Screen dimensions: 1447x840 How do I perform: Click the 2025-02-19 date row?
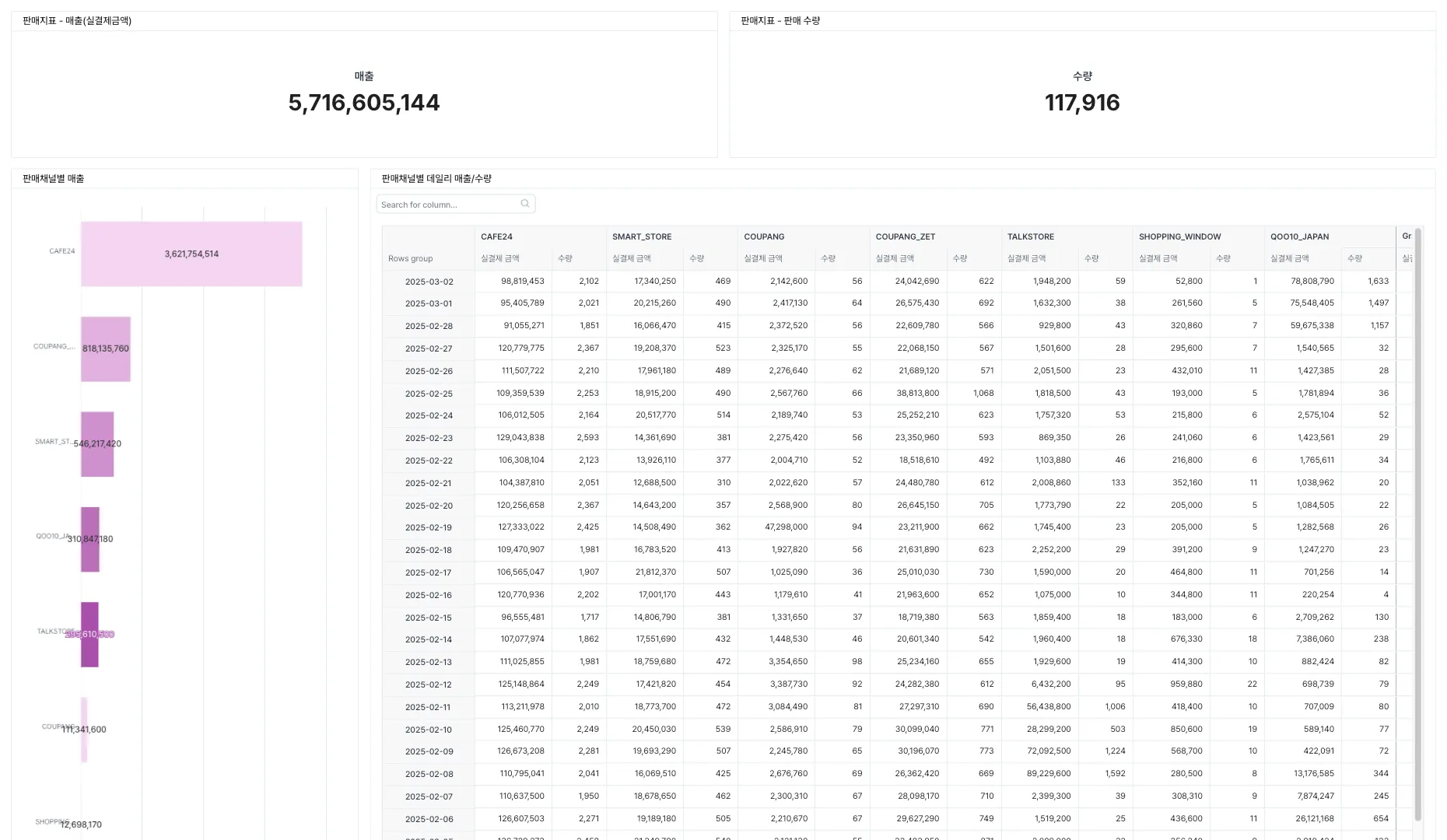(x=429, y=527)
